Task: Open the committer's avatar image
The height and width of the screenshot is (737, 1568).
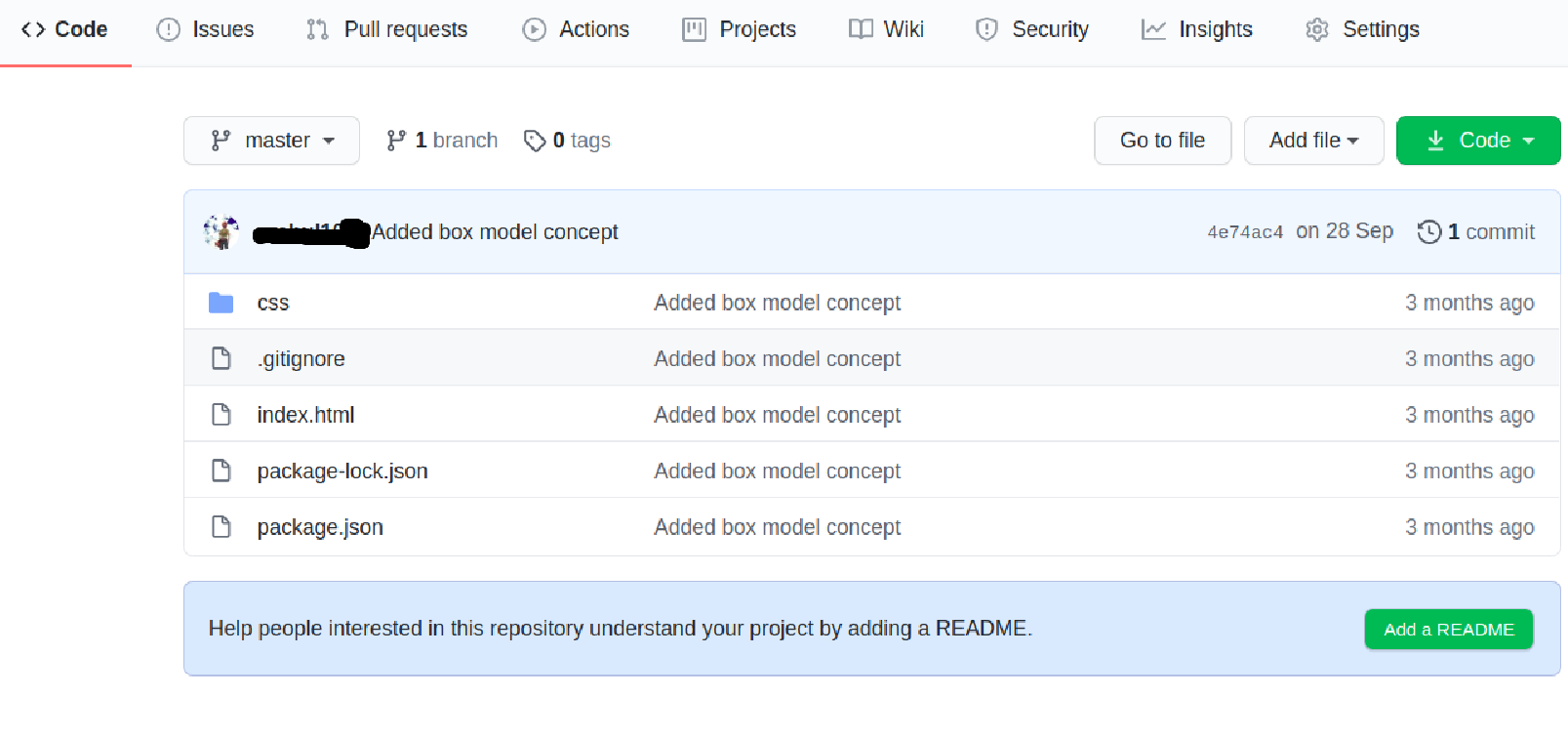Action: point(221,231)
